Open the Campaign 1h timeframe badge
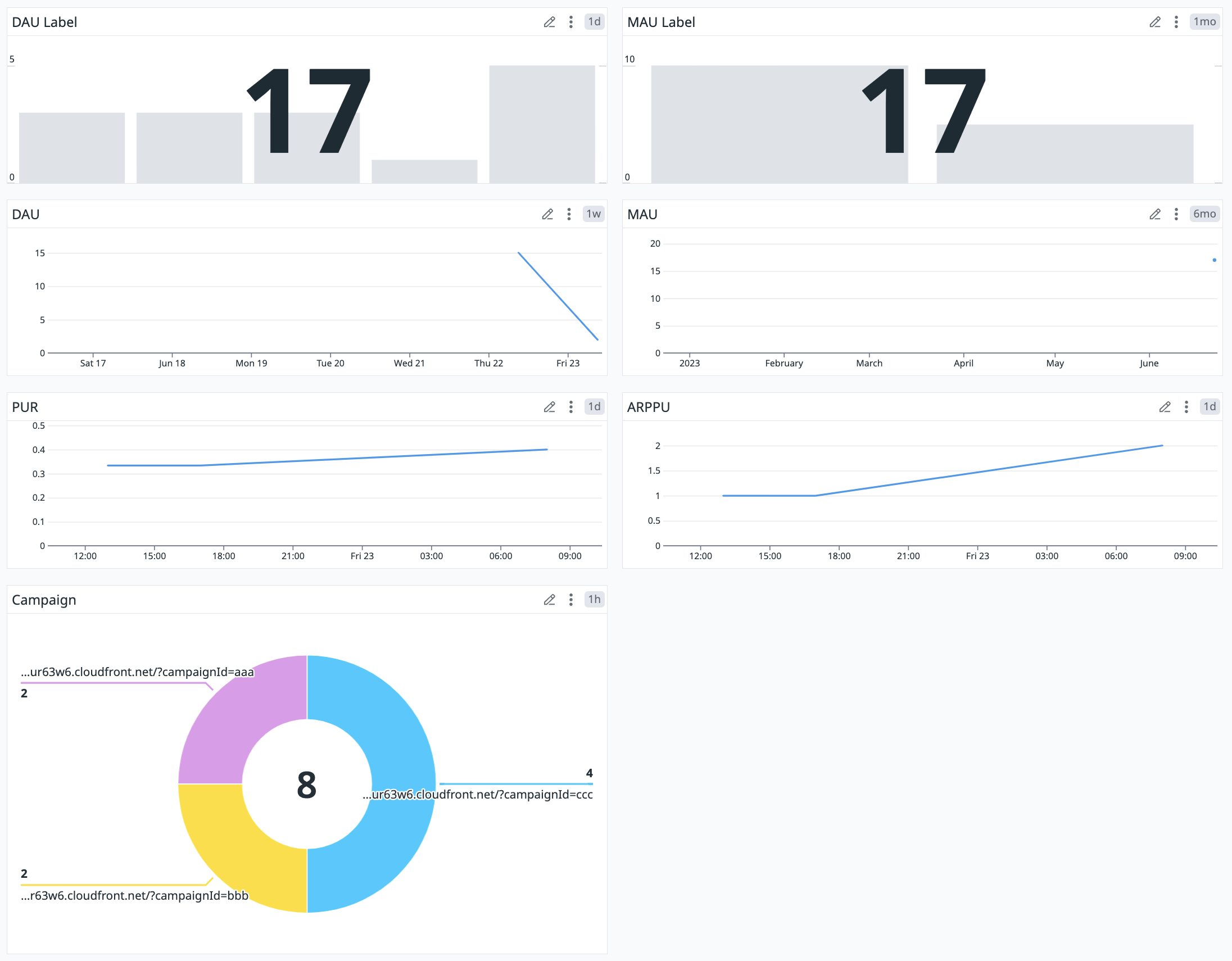Viewport: 1232px width, 961px height. [x=594, y=600]
